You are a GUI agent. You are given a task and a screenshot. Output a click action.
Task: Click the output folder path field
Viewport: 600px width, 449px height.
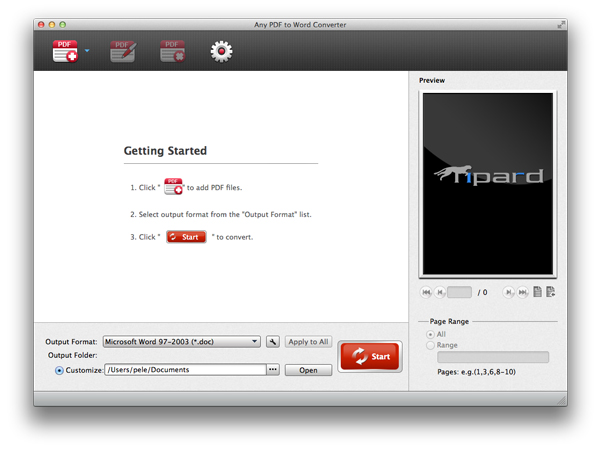point(185,370)
